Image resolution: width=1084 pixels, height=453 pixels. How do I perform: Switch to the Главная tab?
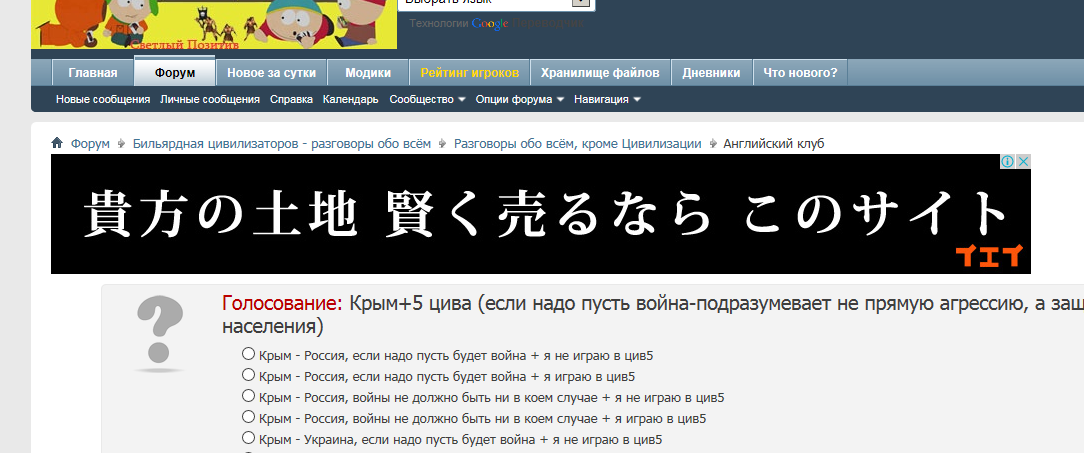point(92,73)
